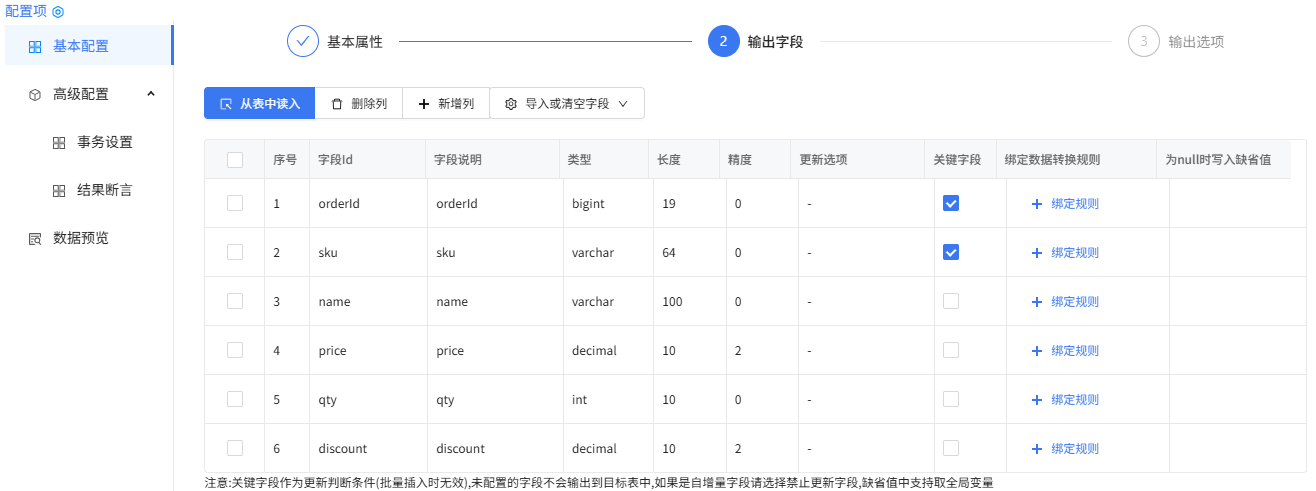
Task: Click the plus icon on 新增列
Action: pos(424,104)
